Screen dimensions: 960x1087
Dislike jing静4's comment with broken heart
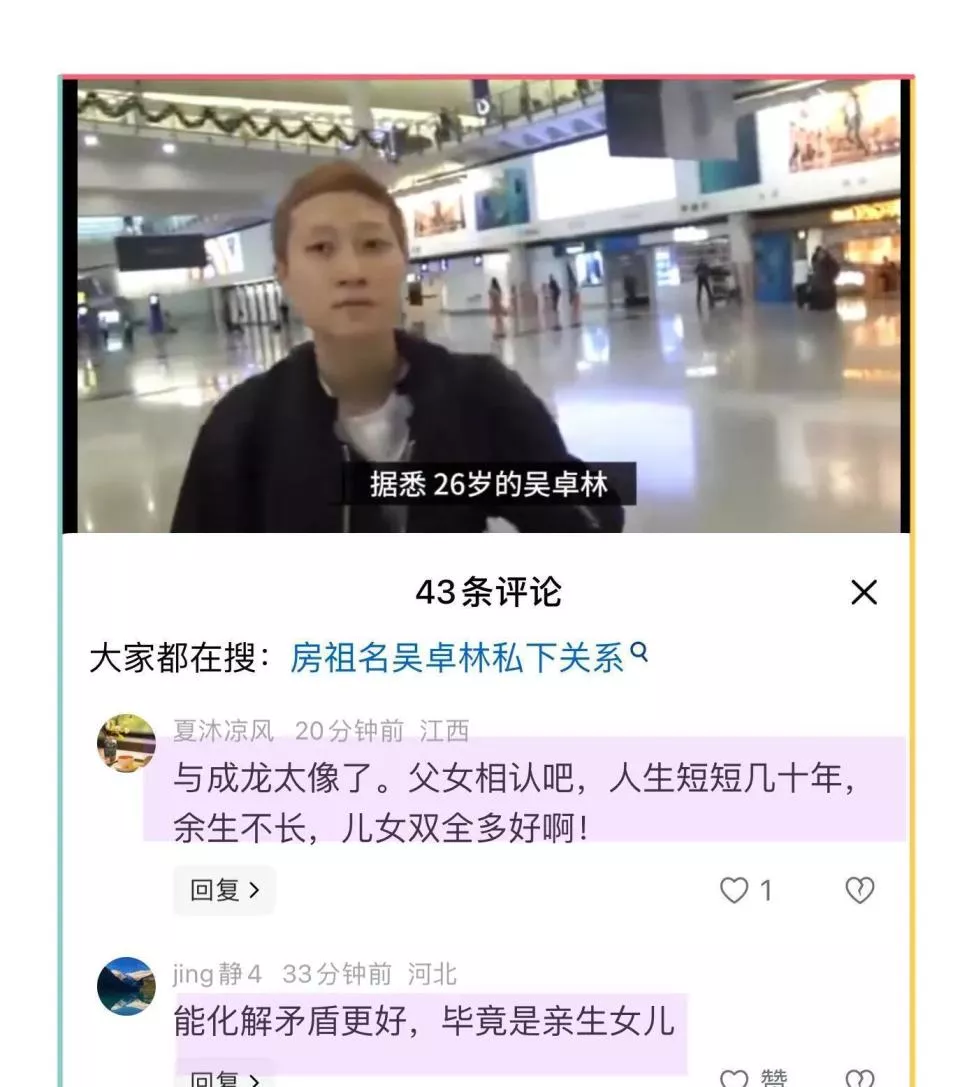tap(859, 1077)
